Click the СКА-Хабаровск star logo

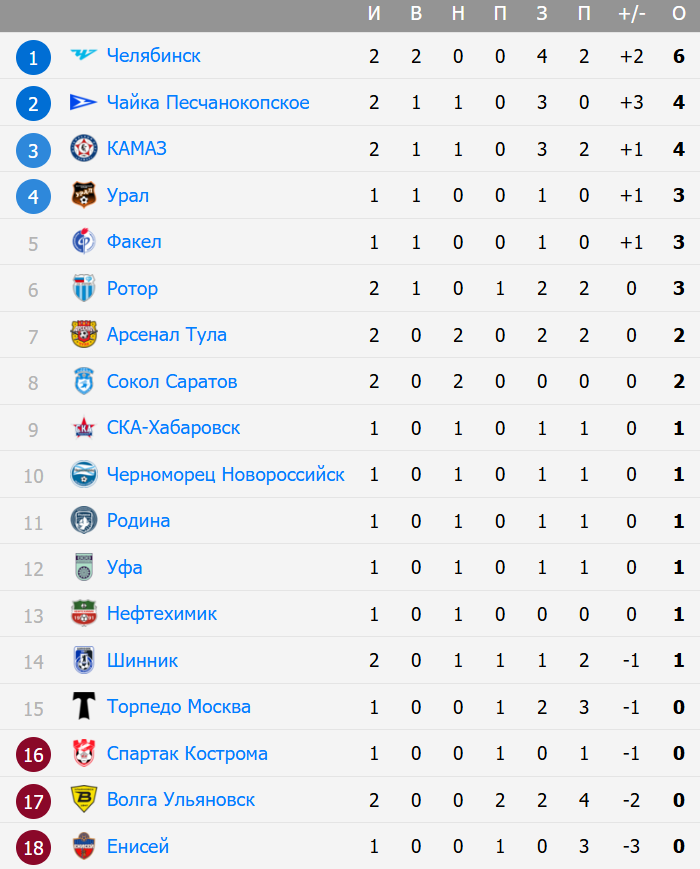tap(84, 427)
